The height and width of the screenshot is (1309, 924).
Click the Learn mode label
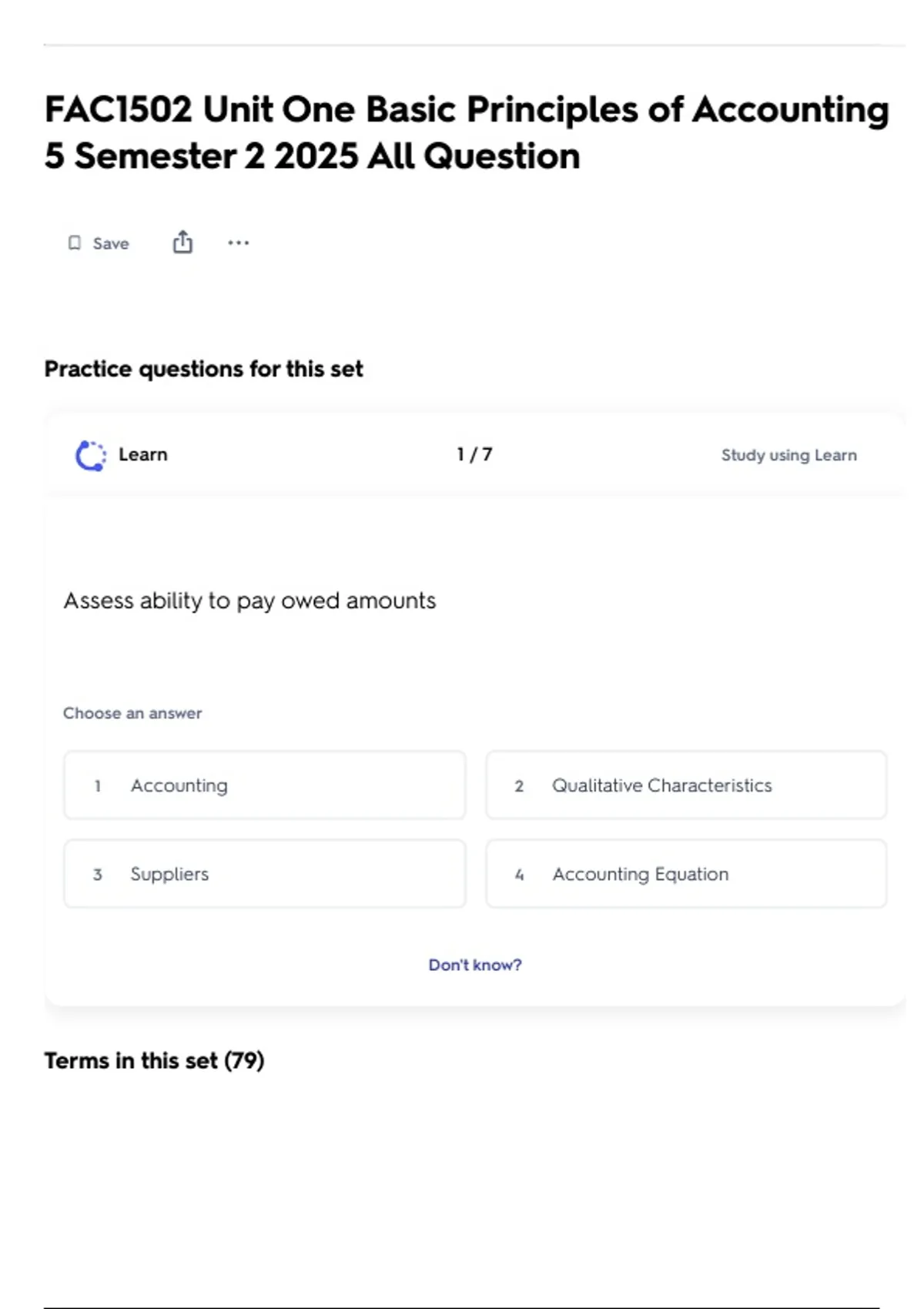143,455
